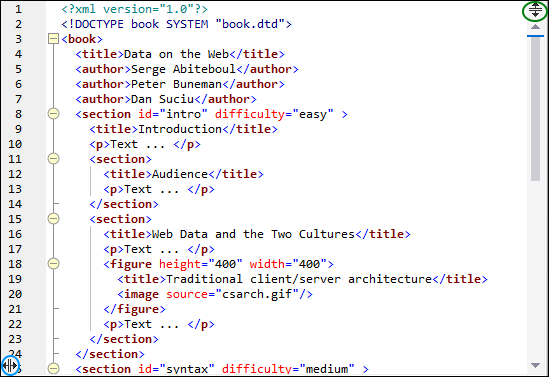Click line number 1 in the margin
Image resolution: width=549 pixels, height=377 pixels.
coord(18,9)
